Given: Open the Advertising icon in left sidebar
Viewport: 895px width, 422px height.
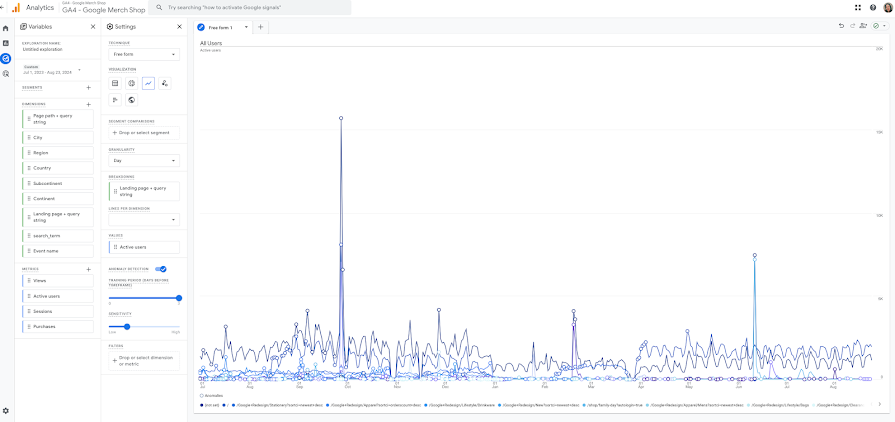Looking at the screenshot, I should (6, 74).
